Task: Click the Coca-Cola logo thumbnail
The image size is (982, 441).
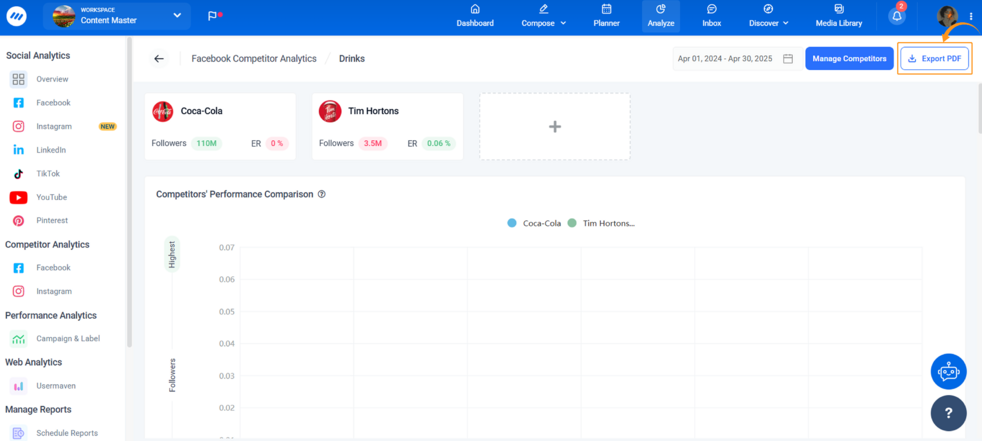Action: 163,111
